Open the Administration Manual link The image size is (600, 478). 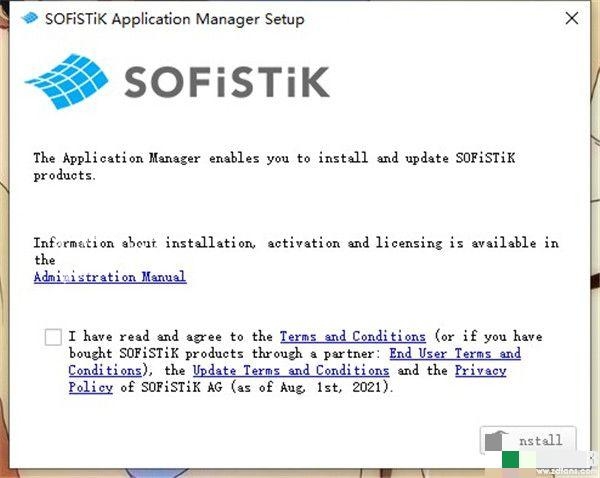[110, 277]
